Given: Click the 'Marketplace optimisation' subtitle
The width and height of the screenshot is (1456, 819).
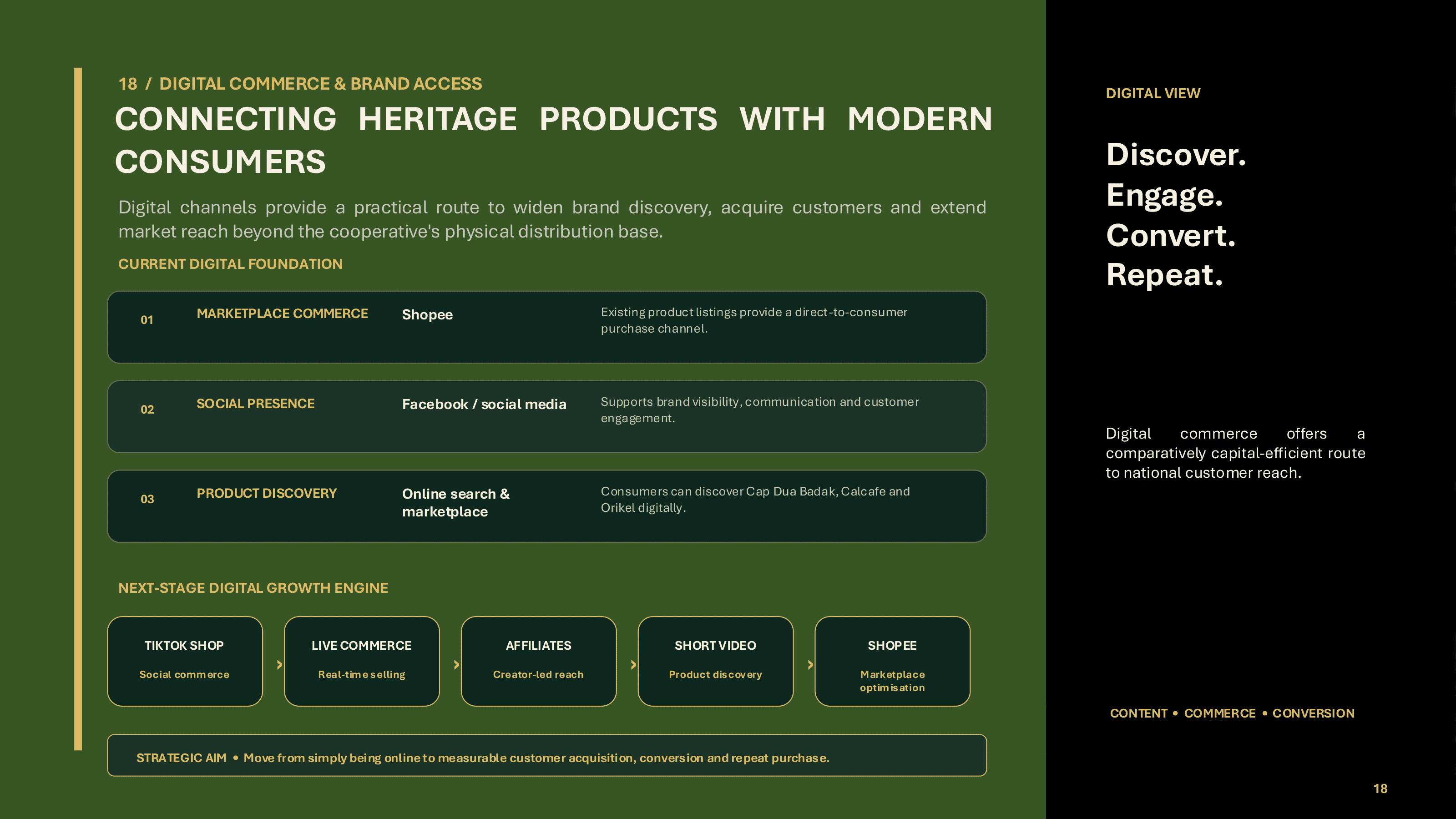Looking at the screenshot, I should click(x=892, y=681).
